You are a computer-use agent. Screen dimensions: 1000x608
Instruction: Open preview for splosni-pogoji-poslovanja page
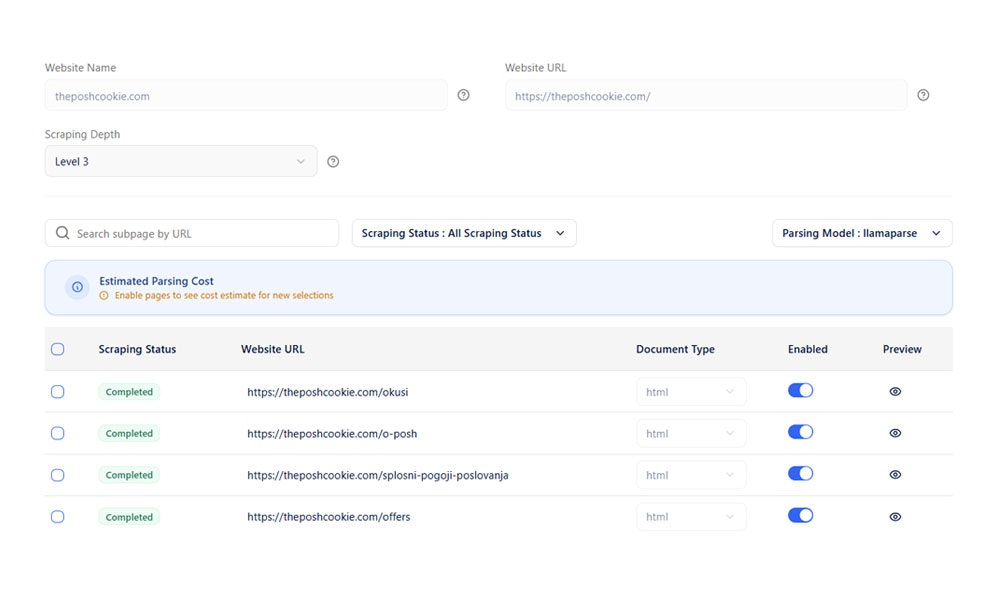(895, 475)
